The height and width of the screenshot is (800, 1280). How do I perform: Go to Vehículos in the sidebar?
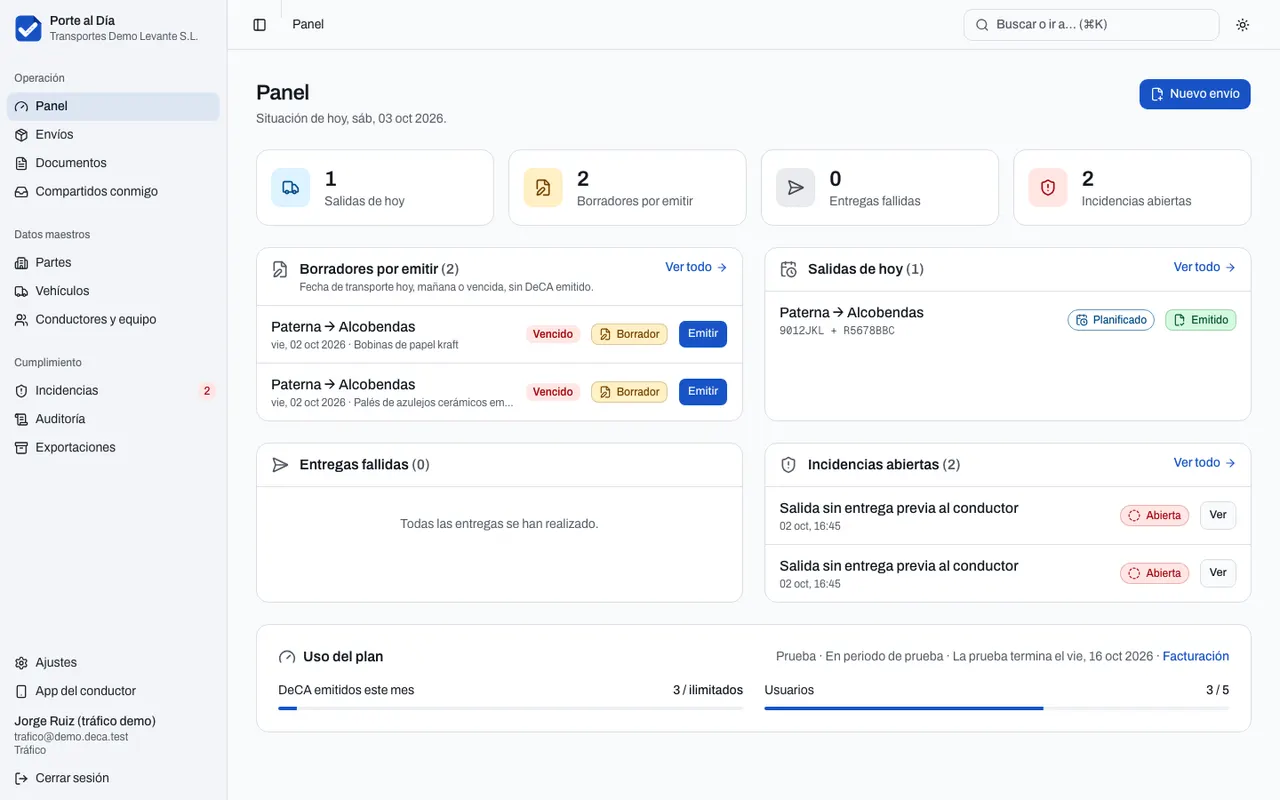[x=113, y=291]
